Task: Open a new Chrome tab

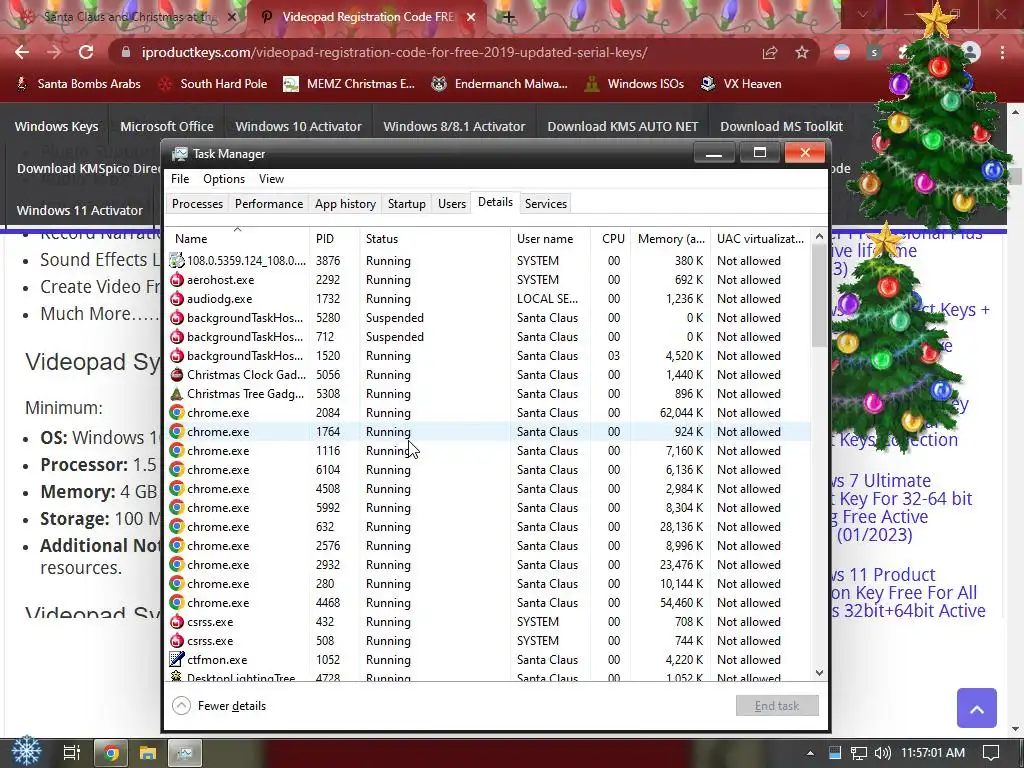Action: [x=508, y=17]
